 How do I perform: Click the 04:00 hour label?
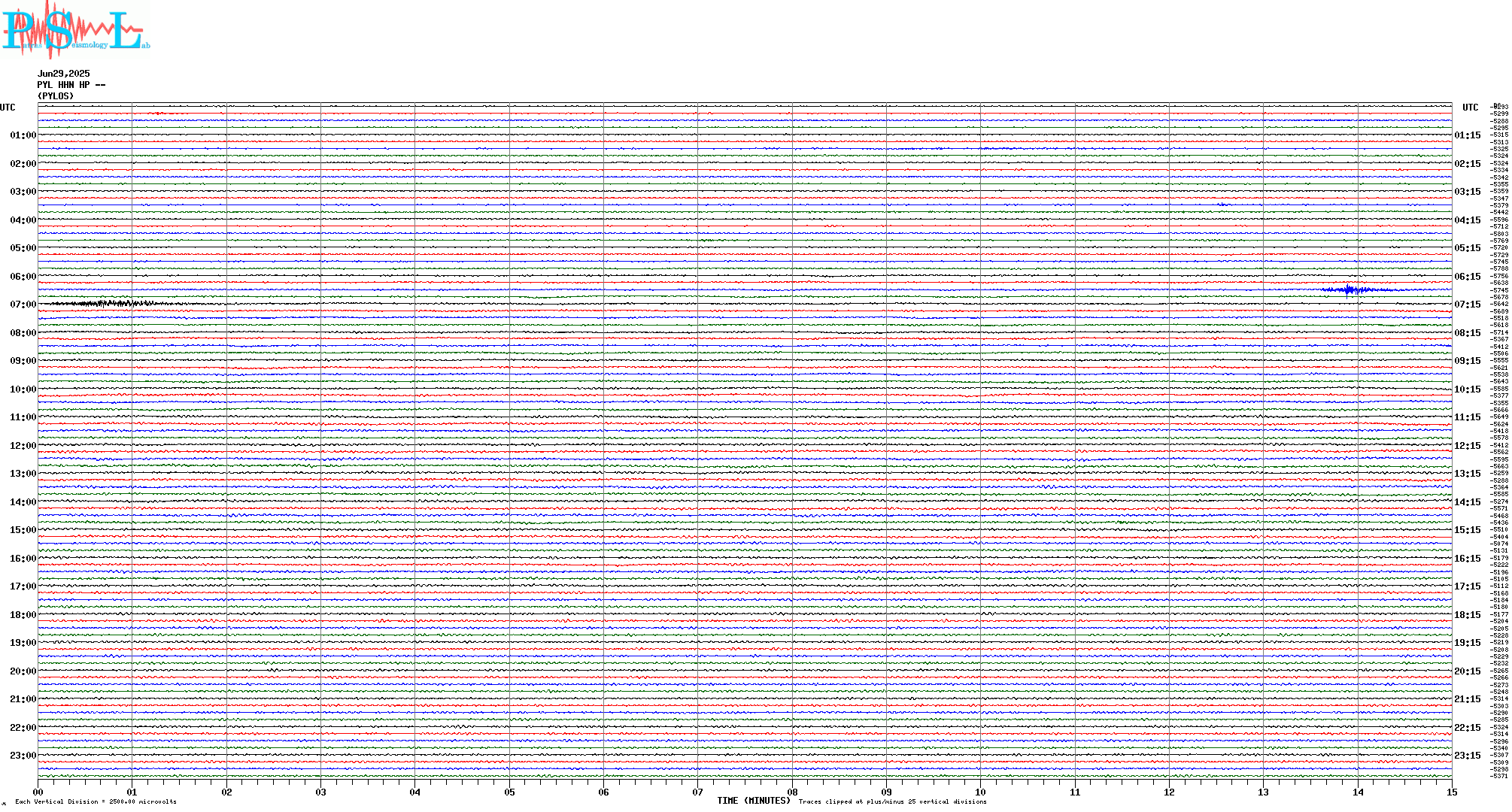[23, 220]
